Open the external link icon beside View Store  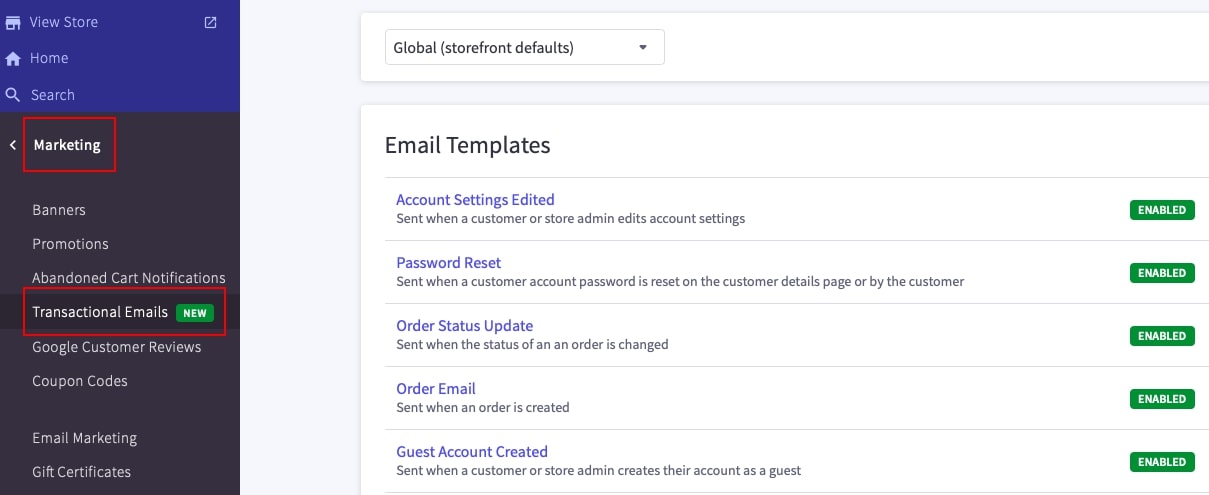tap(210, 22)
